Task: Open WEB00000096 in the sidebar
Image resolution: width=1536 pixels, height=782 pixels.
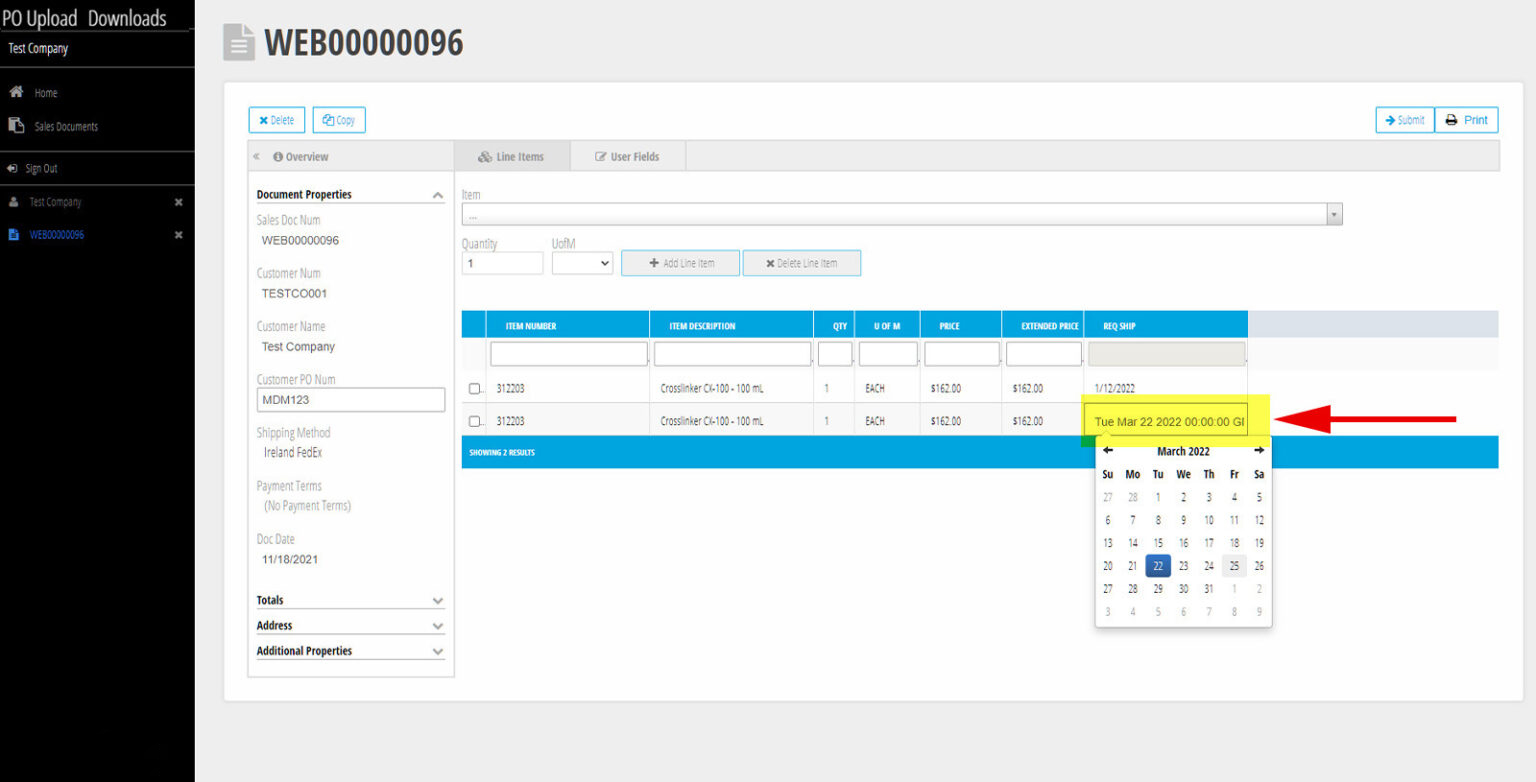Action: (57, 235)
